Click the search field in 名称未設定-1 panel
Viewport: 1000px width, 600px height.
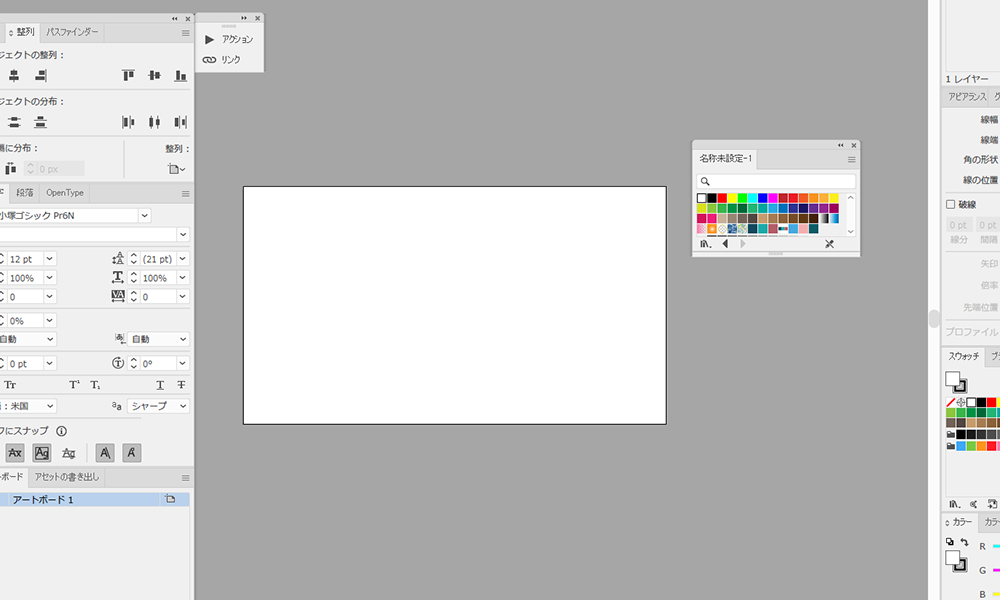point(776,181)
